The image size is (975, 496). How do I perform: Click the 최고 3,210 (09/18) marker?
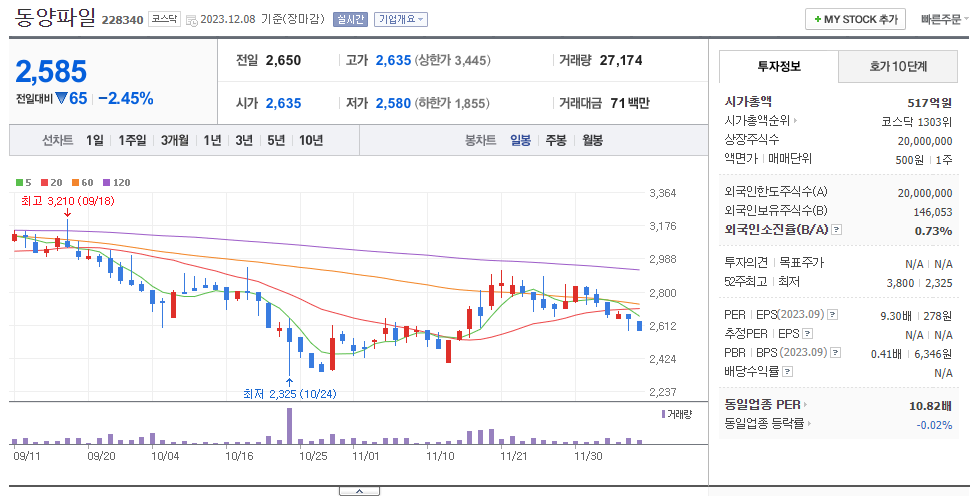pos(68,201)
